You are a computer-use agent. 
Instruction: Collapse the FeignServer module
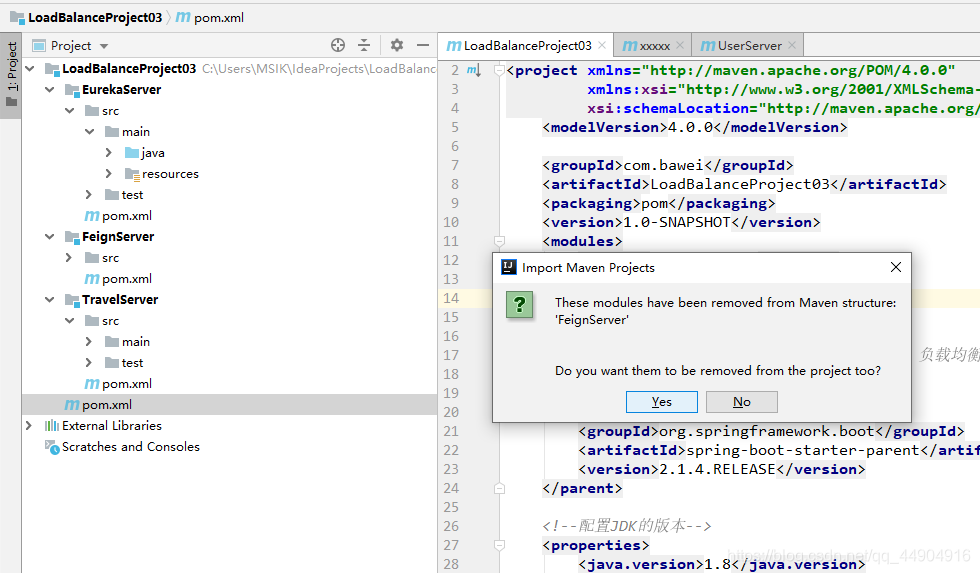(49, 236)
